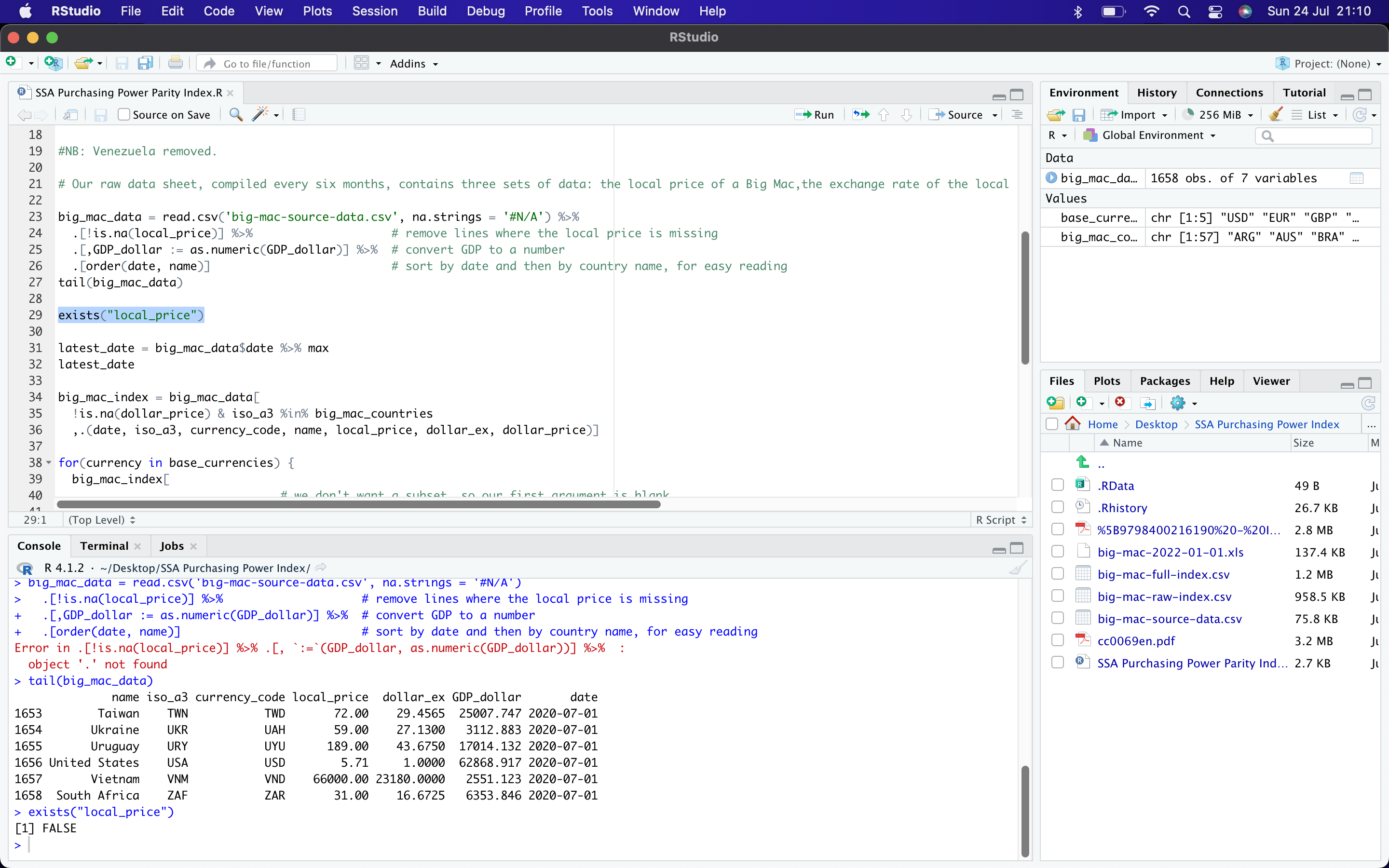Screen dimensions: 1389x868
Task: Expand the Global Environment dropdown
Action: pos(1157,136)
